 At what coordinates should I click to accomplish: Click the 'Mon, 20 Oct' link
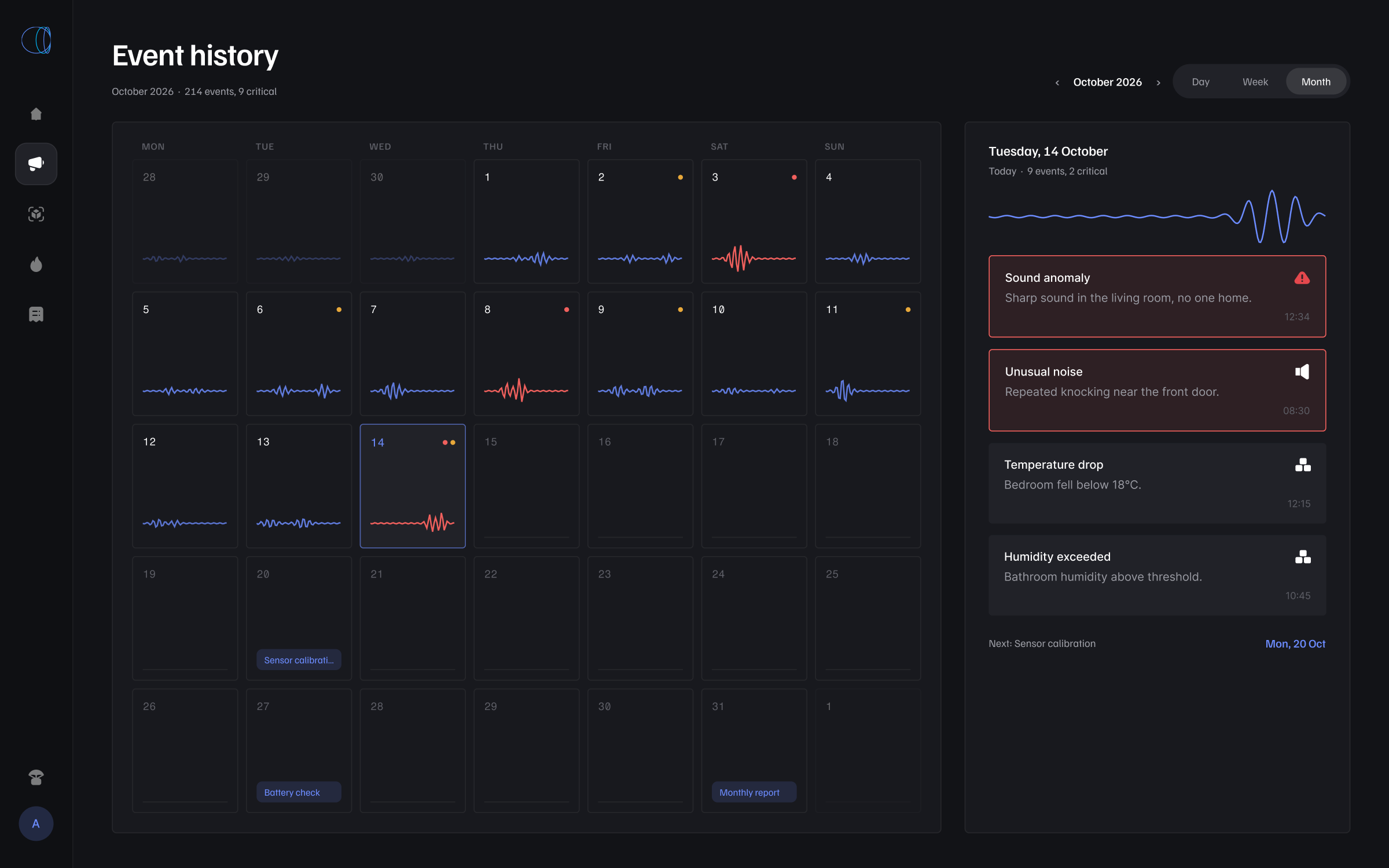tap(1295, 644)
